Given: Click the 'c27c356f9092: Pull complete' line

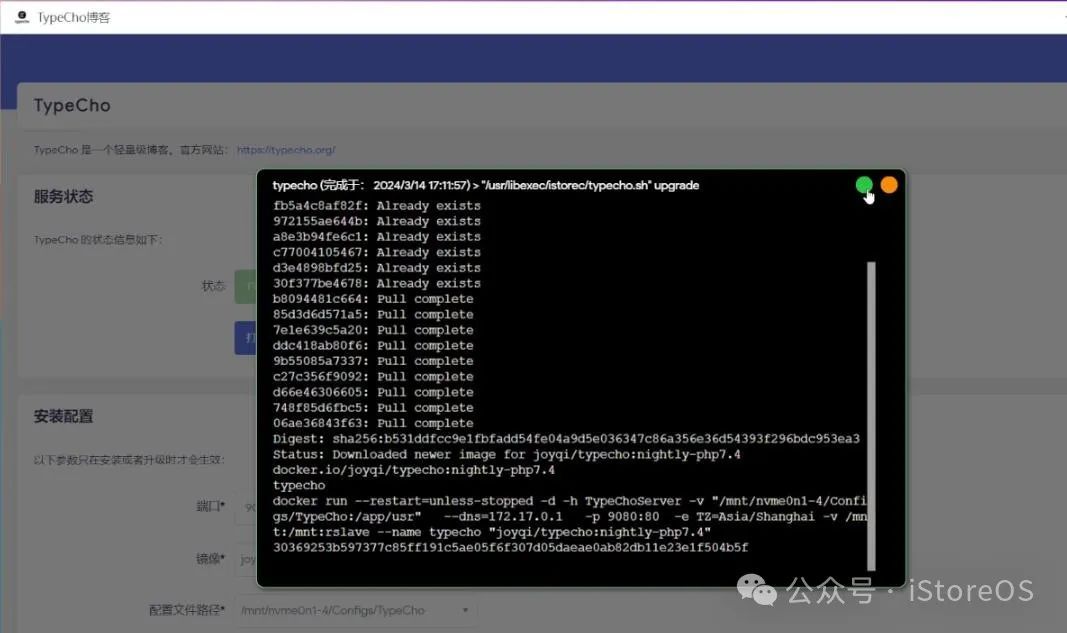Looking at the screenshot, I should [373, 376].
